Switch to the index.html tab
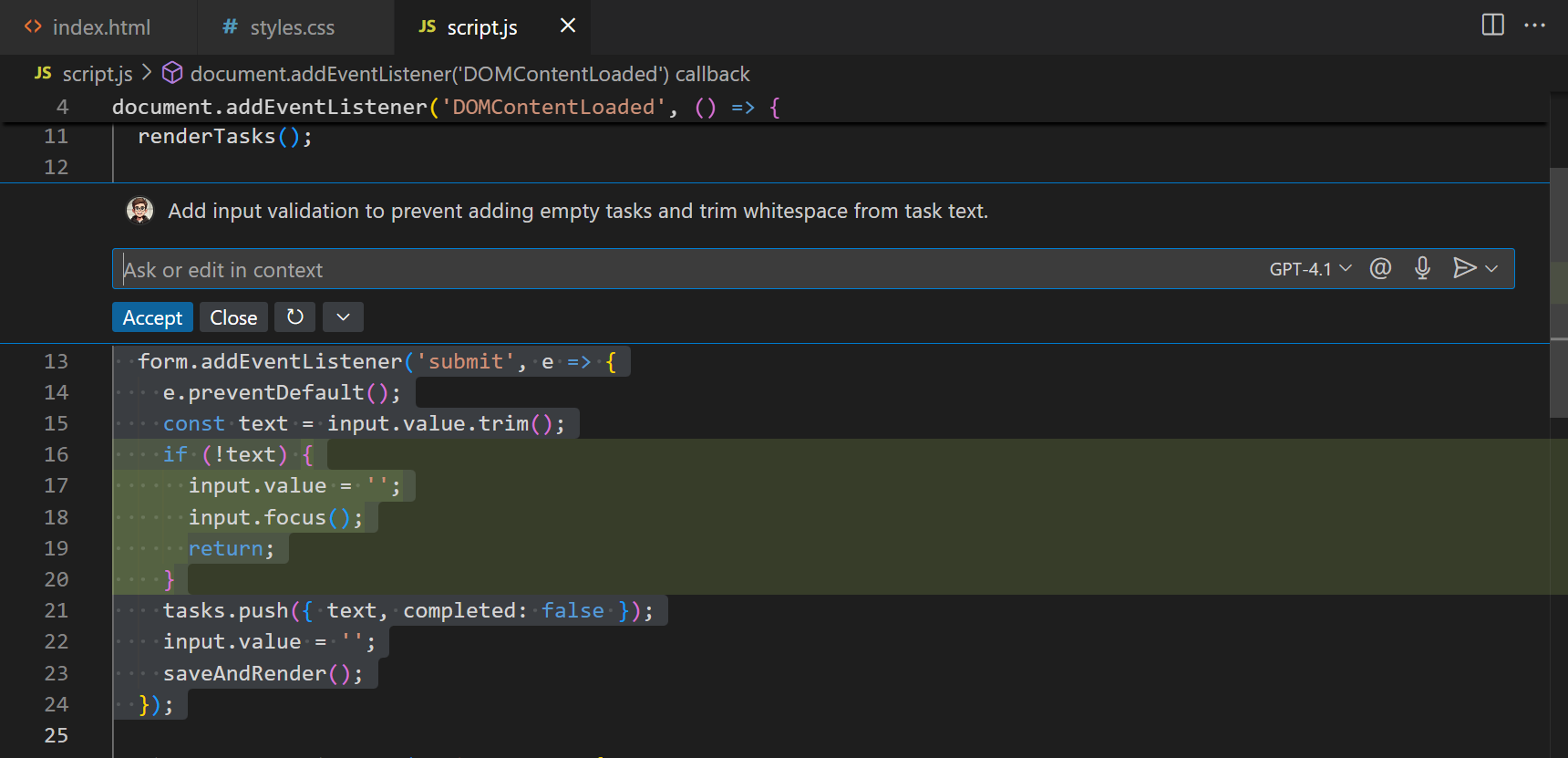 [100, 27]
